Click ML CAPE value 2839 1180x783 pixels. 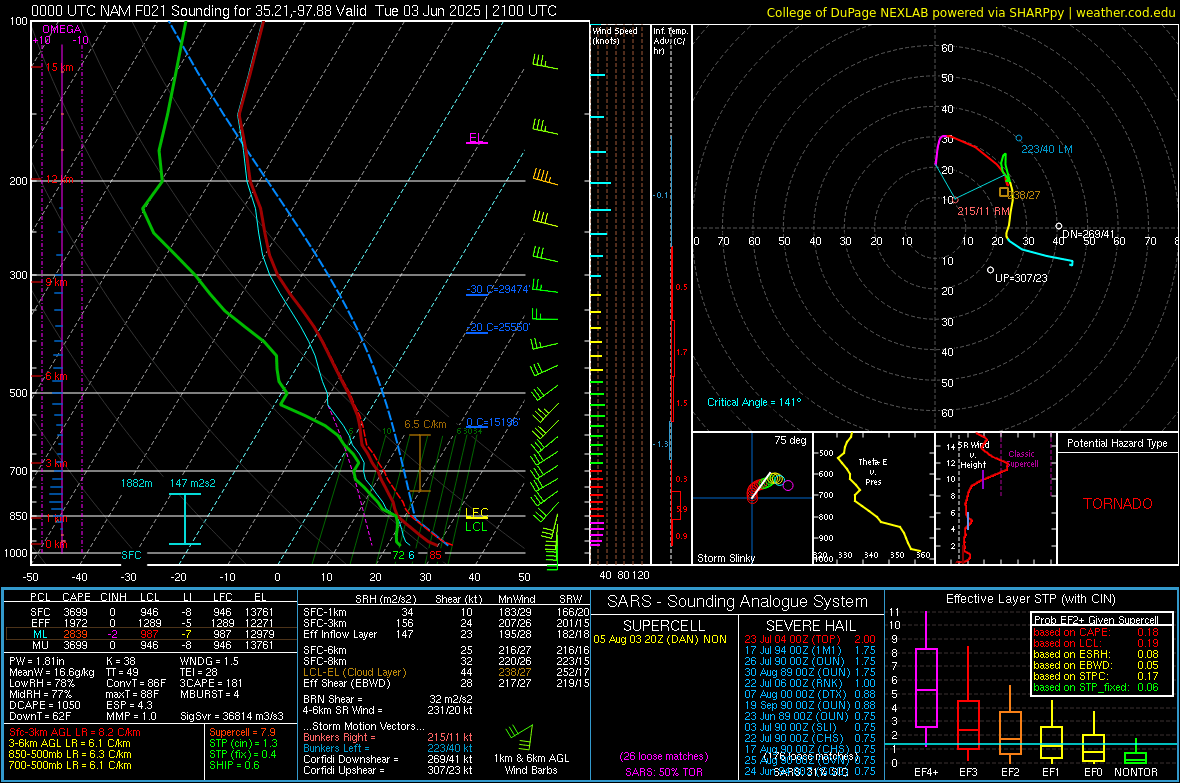coord(75,634)
